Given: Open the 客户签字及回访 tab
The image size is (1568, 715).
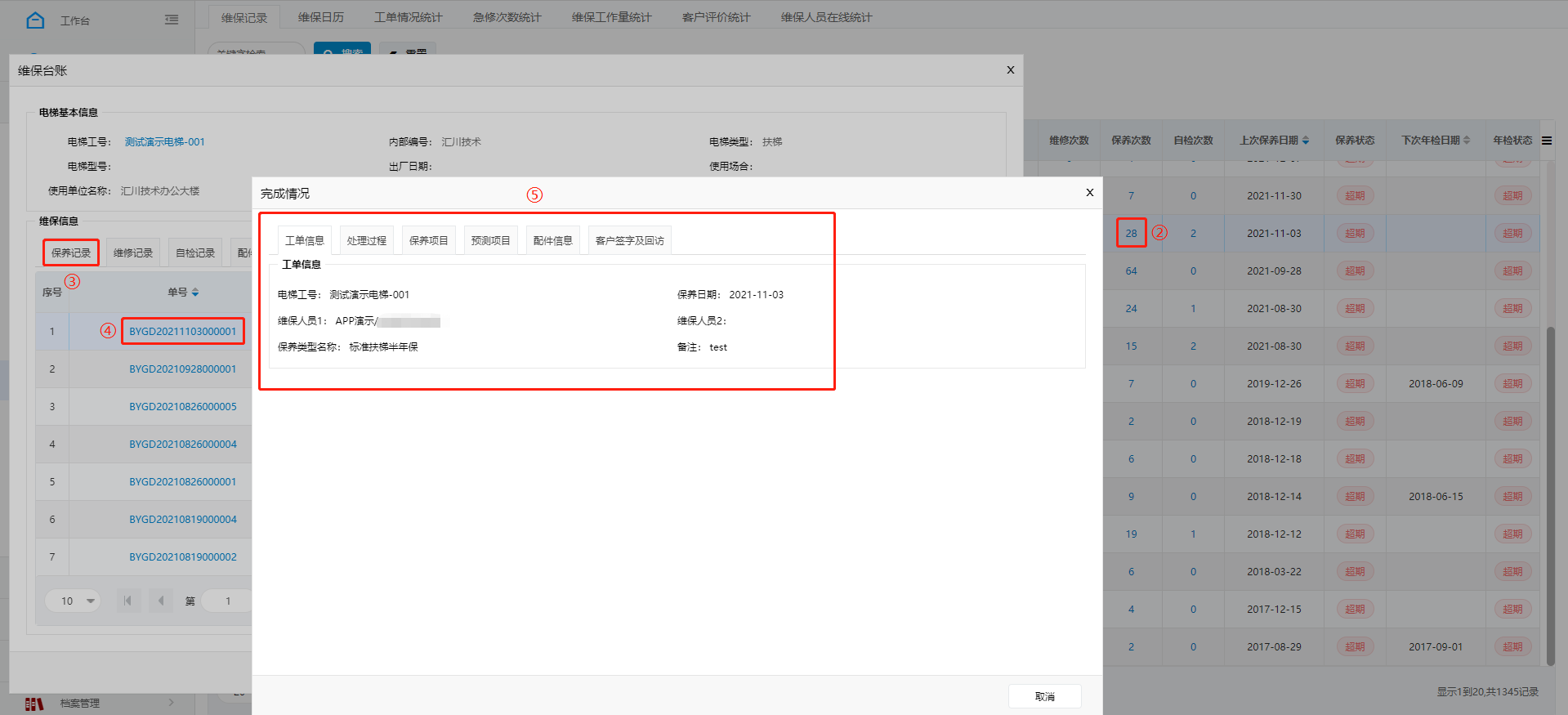Looking at the screenshot, I should 629,241.
